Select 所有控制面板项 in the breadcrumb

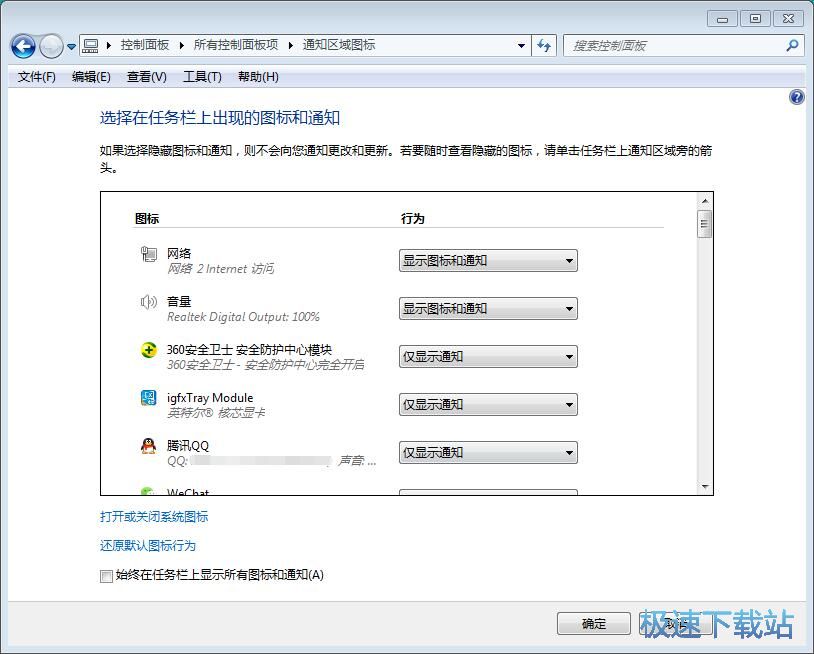(236, 45)
